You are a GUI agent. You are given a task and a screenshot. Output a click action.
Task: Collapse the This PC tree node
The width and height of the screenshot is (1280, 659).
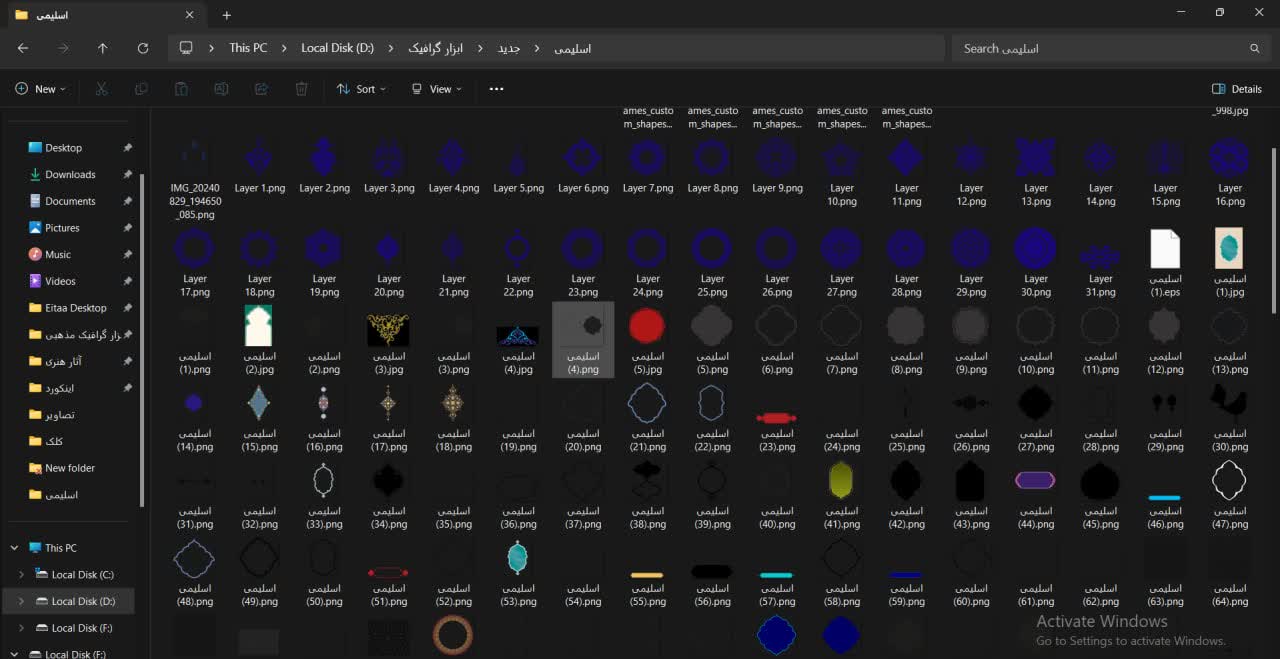(15, 548)
